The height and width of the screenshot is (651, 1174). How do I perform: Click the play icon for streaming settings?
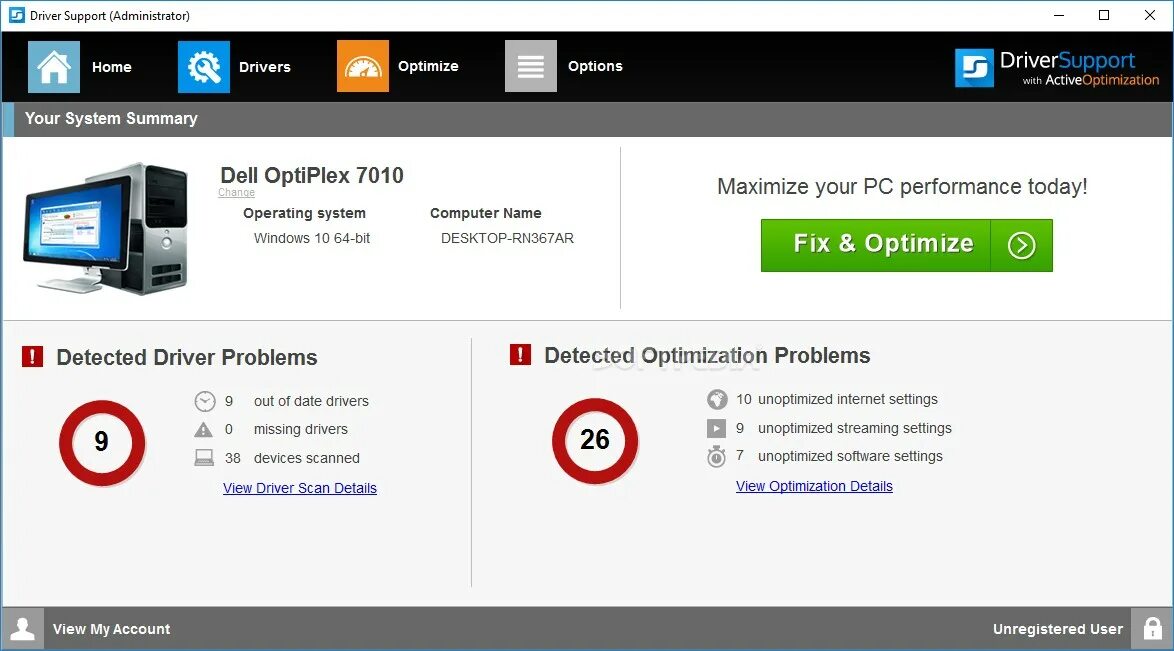click(717, 429)
